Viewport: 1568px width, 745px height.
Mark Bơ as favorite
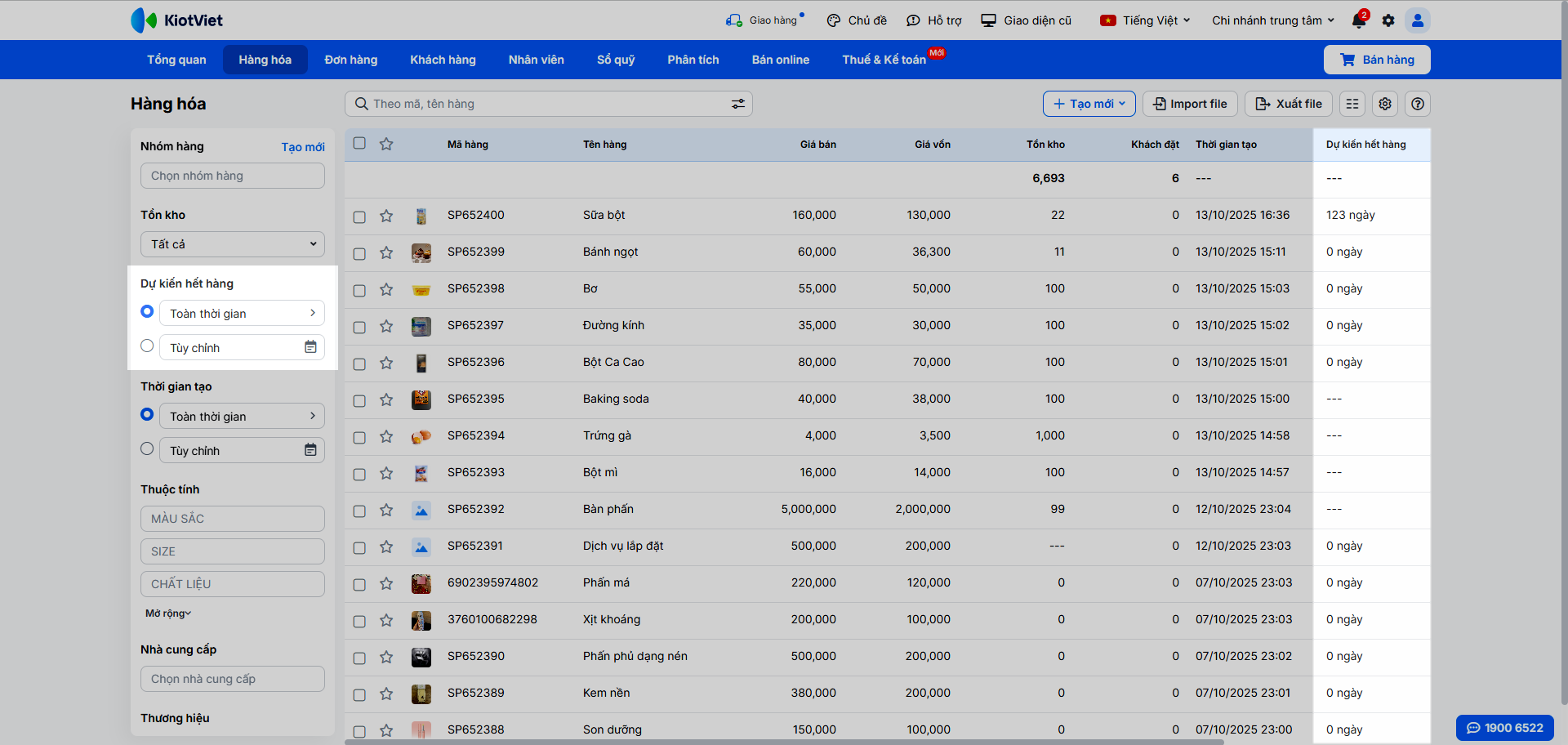tap(386, 289)
